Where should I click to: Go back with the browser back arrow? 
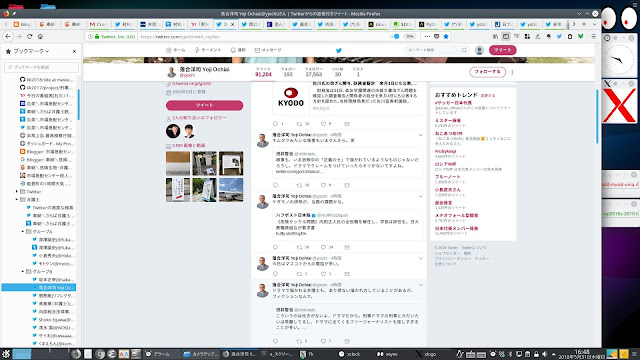click(x=8, y=36)
